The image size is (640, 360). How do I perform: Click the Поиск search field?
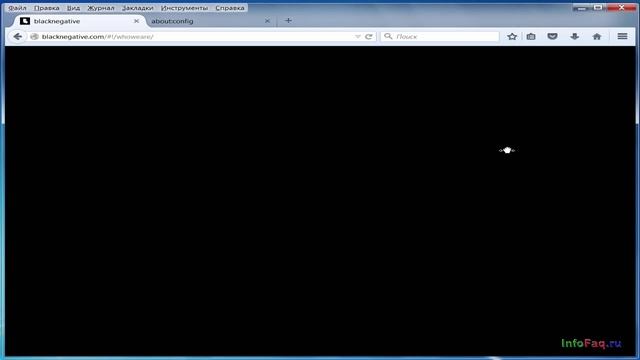[440, 37]
